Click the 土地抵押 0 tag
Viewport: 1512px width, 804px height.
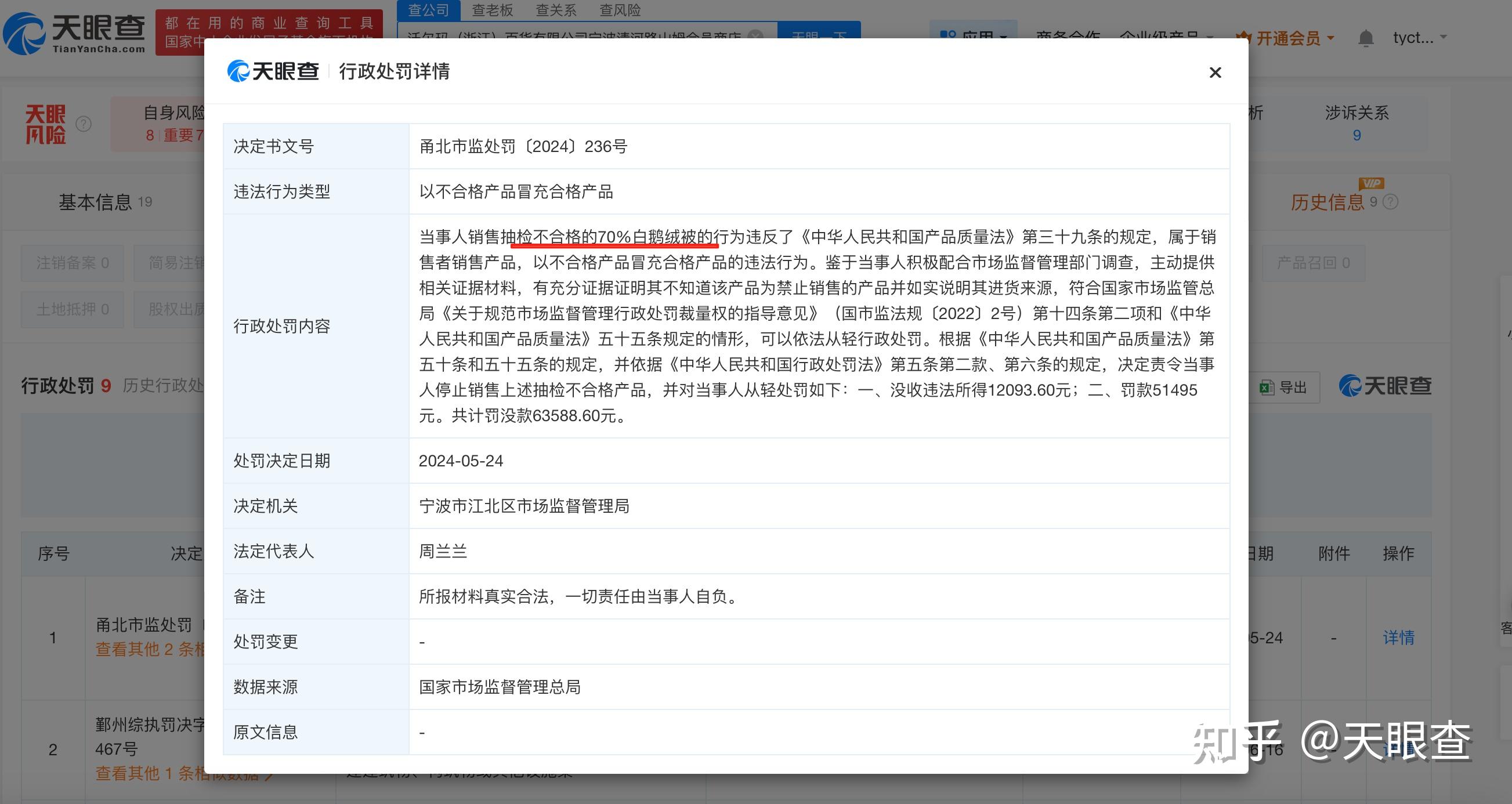tap(73, 309)
